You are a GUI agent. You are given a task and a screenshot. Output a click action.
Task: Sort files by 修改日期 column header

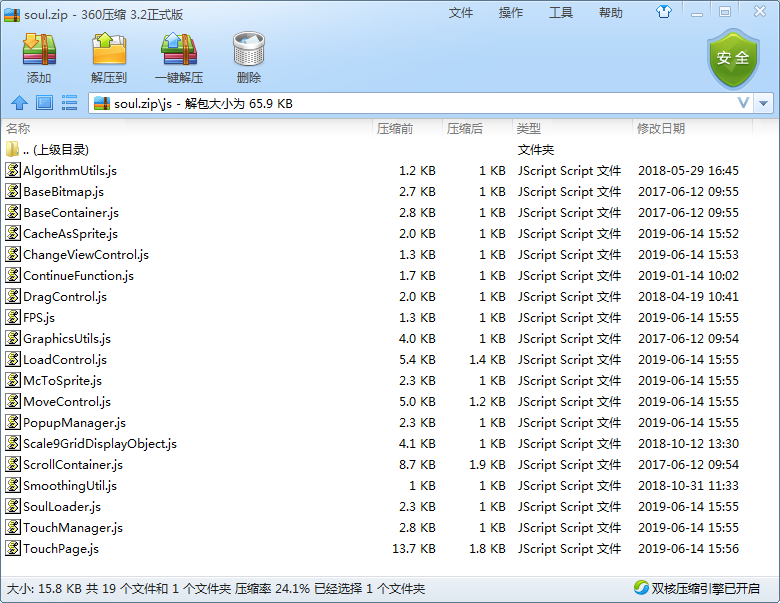coord(660,128)
